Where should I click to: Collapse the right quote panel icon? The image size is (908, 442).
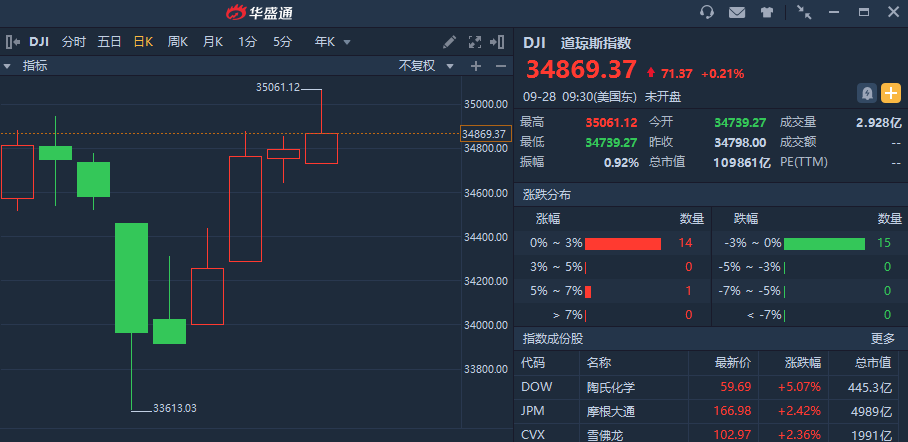click(497, 42)
